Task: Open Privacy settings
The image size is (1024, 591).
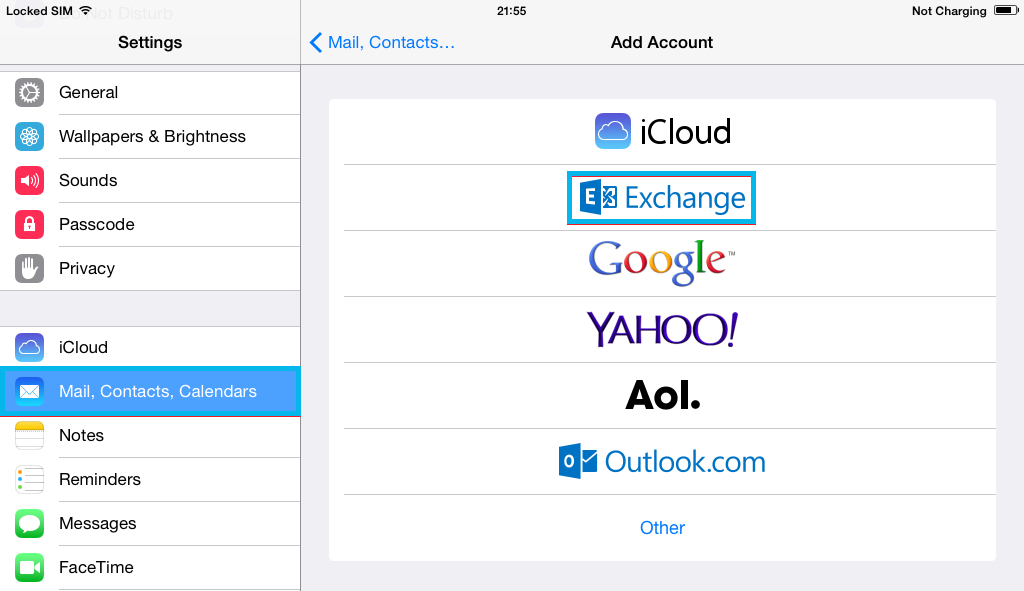Action: click(150, 268)
